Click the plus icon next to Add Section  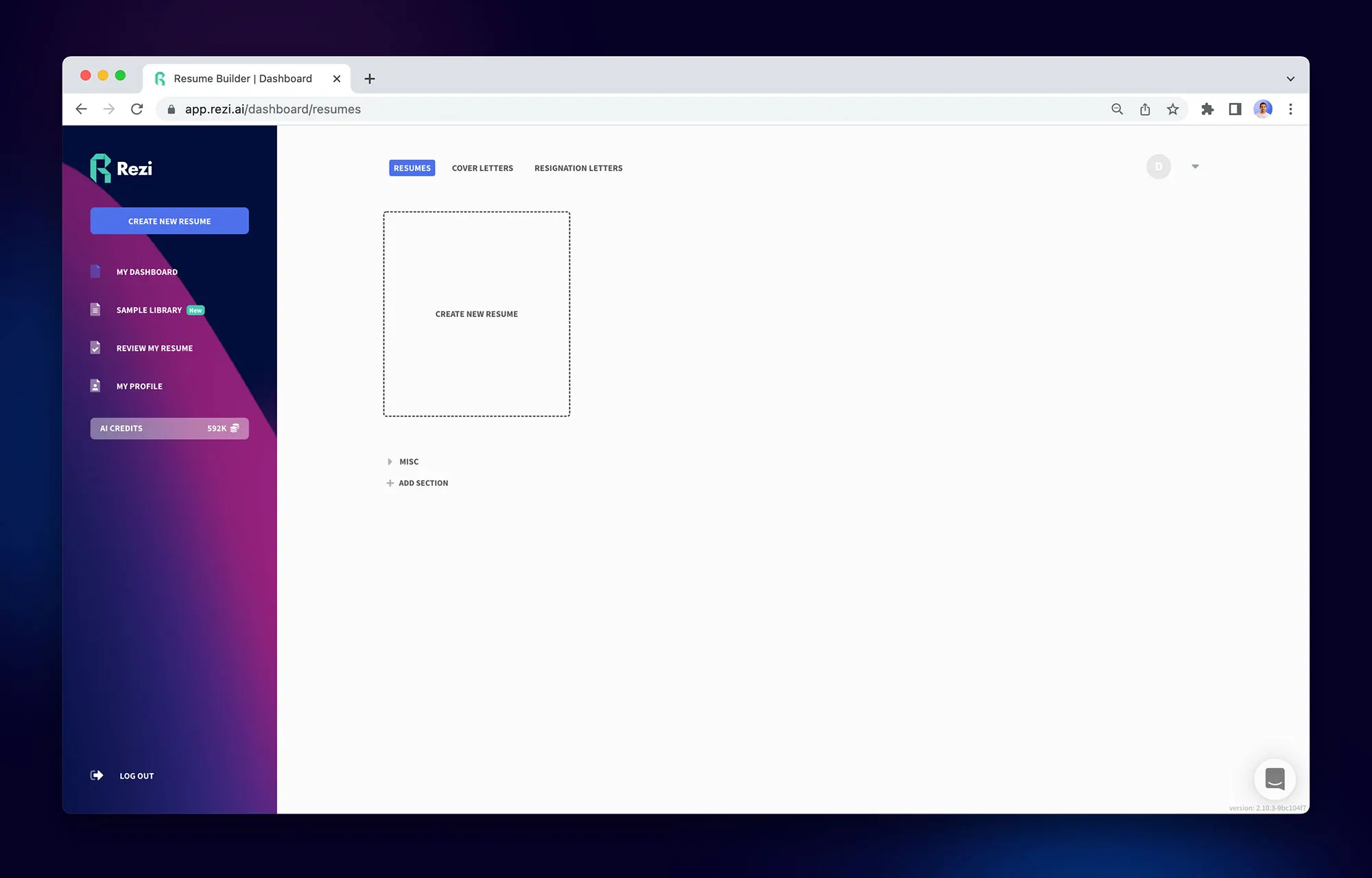[390, 483]
